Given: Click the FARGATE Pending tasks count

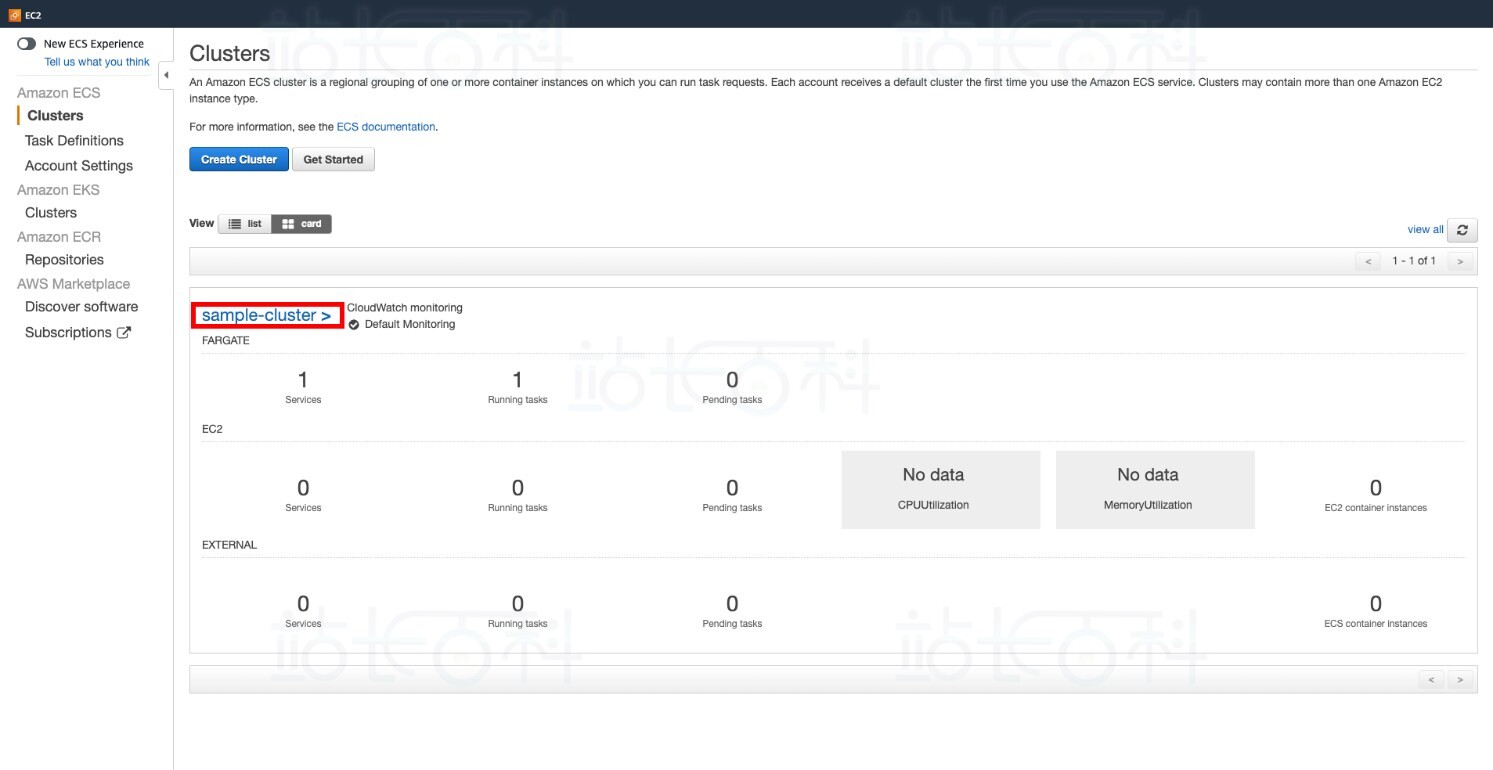Looking at the screenshot, I should click(x=732, y=380).
